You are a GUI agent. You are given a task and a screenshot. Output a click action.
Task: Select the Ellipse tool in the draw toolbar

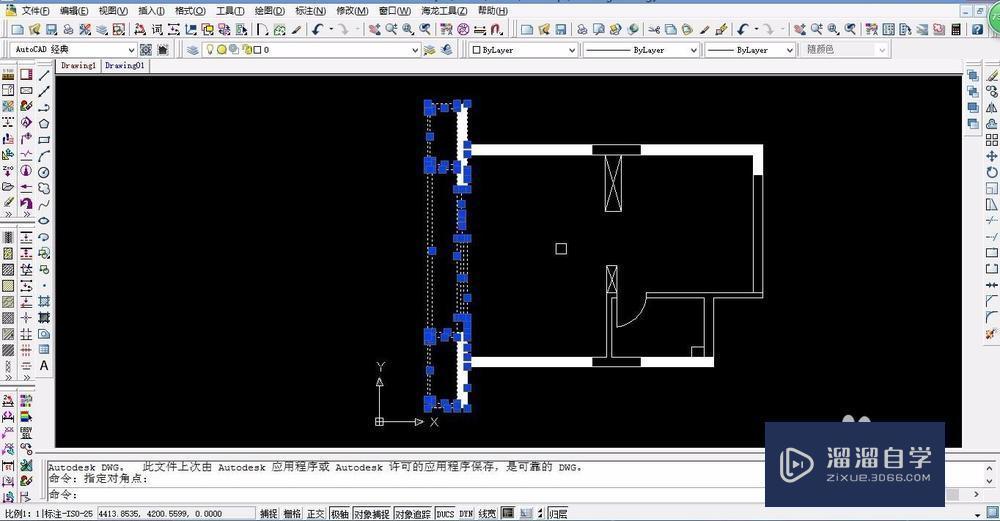point(44,221)
